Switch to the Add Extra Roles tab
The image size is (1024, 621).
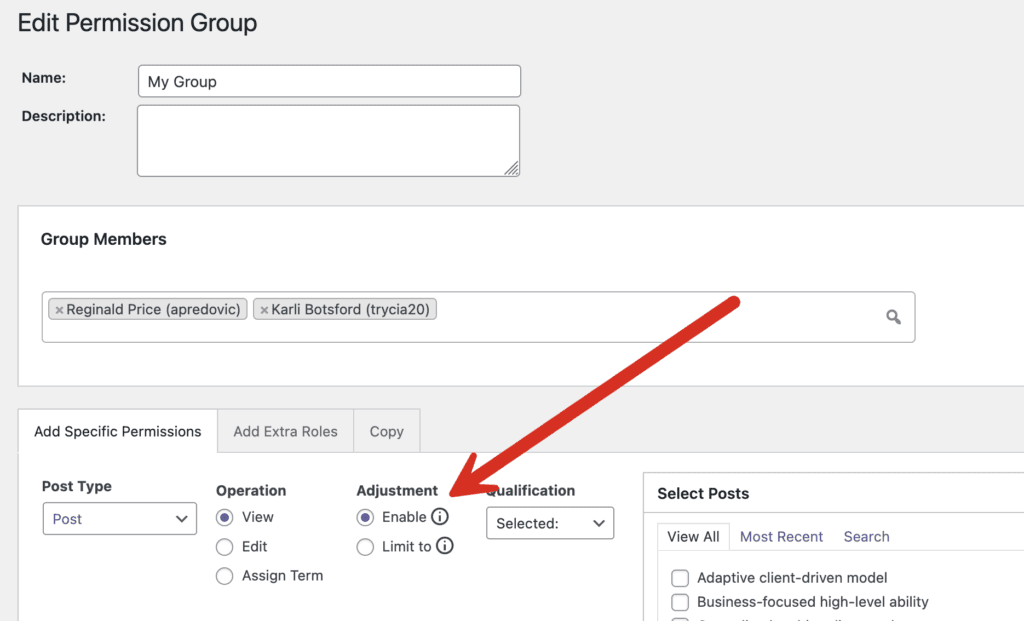(x=285, y=431)
